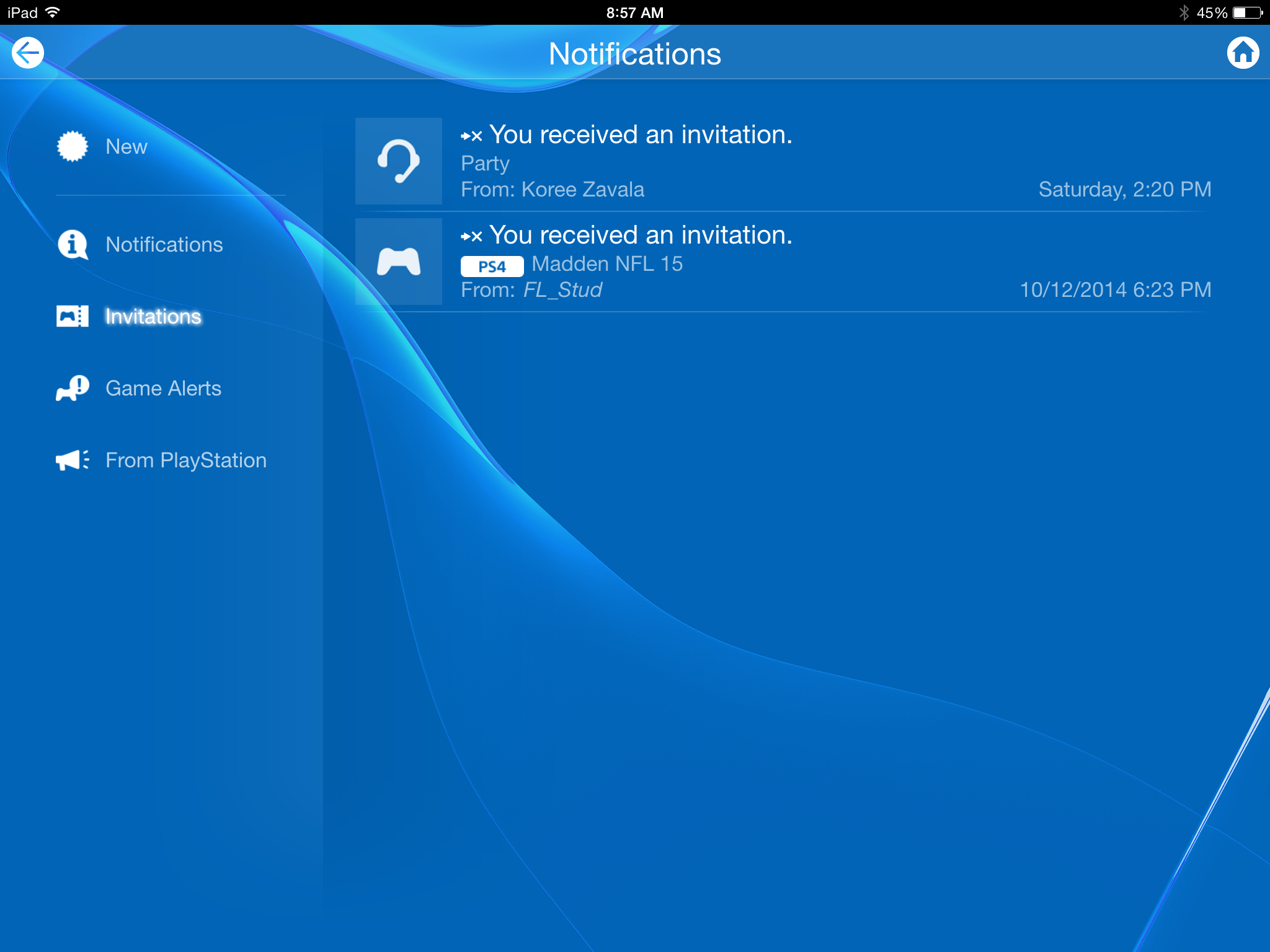
Task: Open the New notifications category
Action: [127, 146]
